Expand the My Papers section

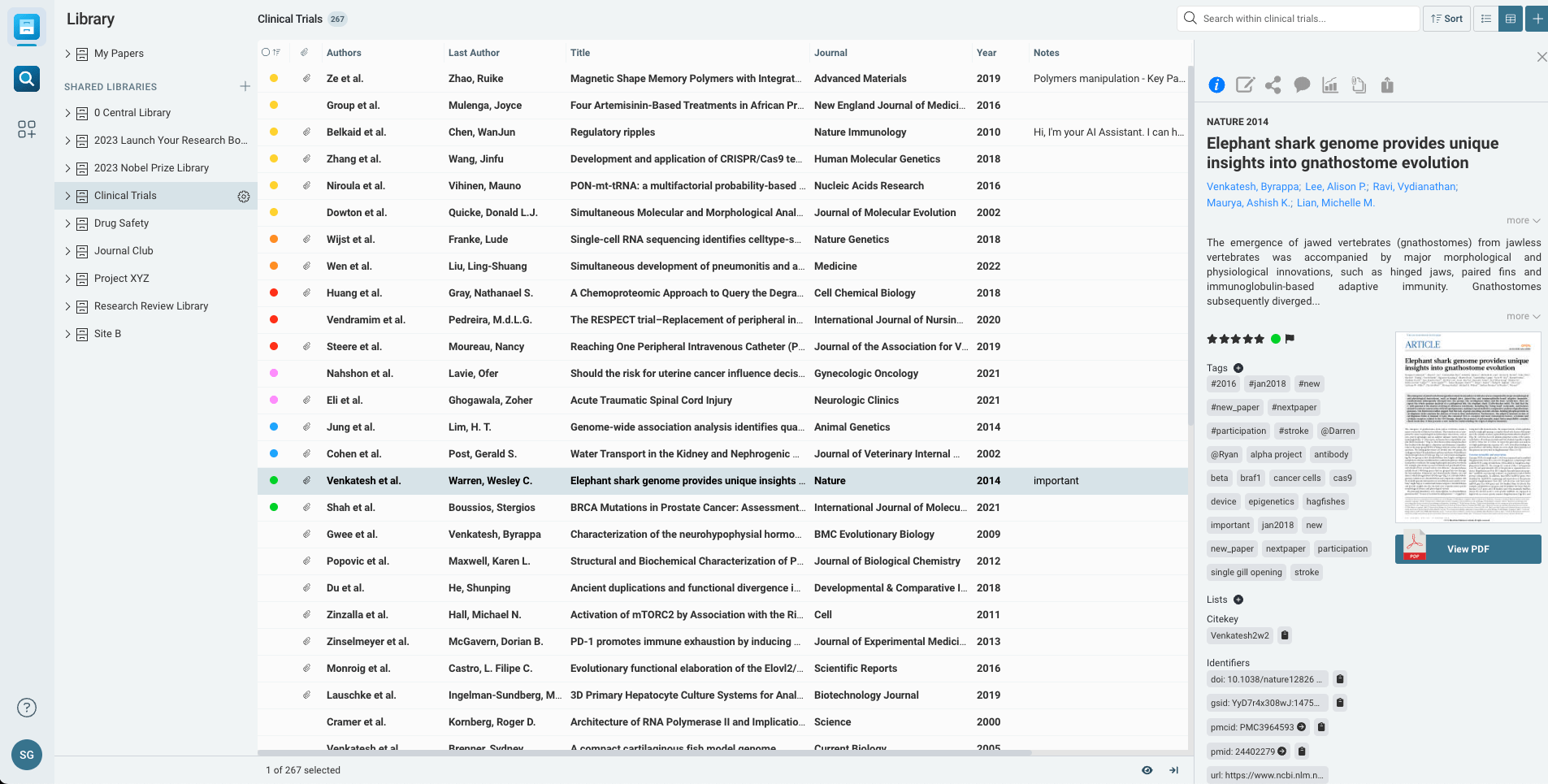tap(67, 53)
